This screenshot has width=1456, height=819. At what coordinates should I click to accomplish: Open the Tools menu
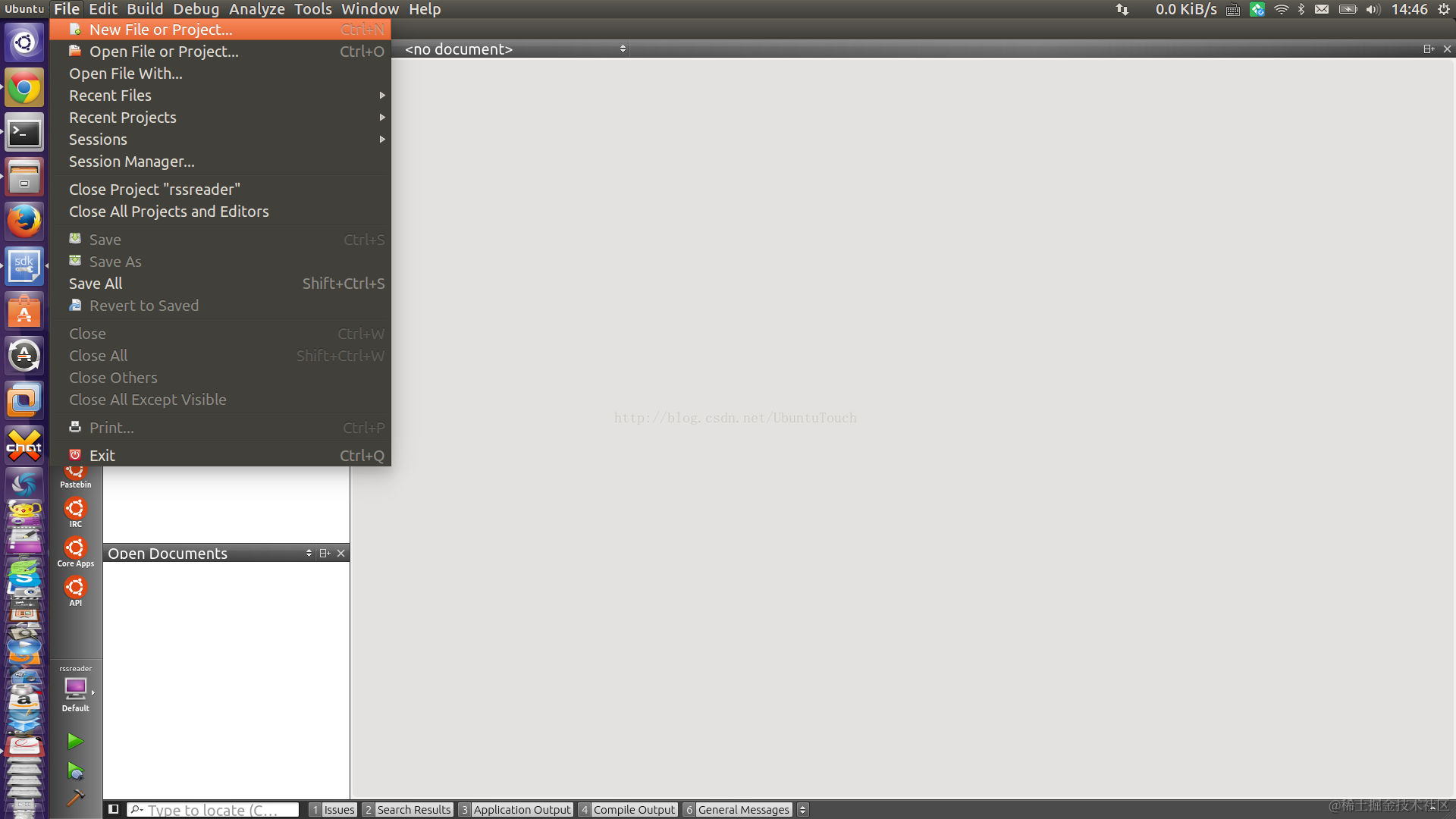coord(312,9)
